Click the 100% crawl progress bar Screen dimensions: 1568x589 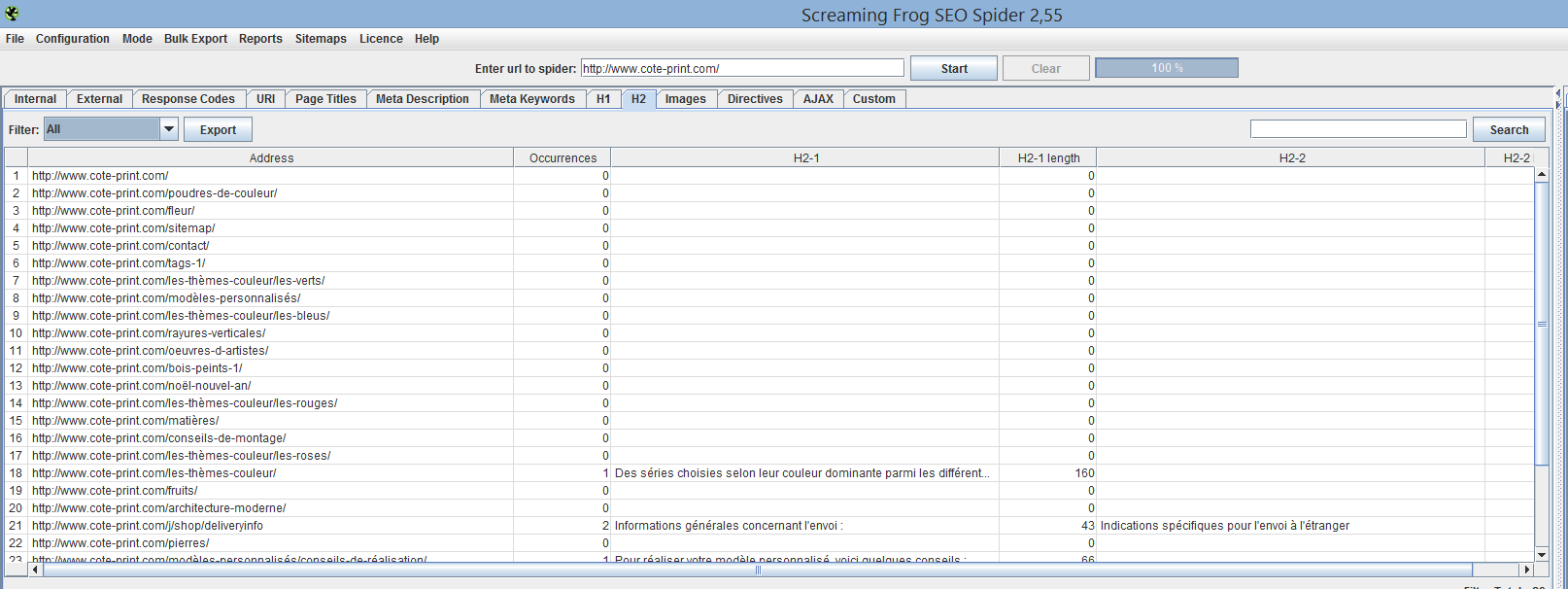click(1166, 68)
